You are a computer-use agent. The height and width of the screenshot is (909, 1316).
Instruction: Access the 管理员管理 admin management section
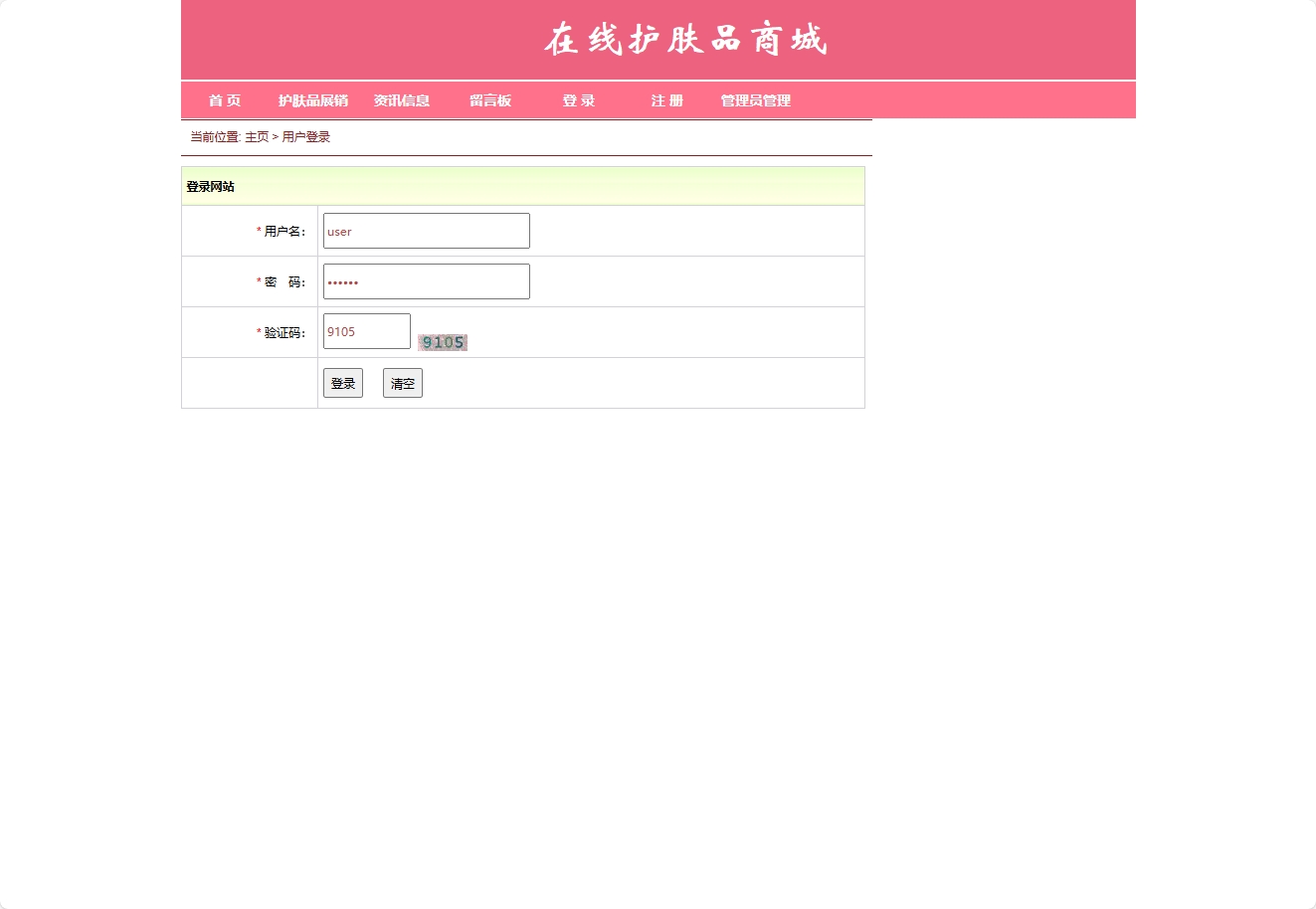(x=754, y=100)
